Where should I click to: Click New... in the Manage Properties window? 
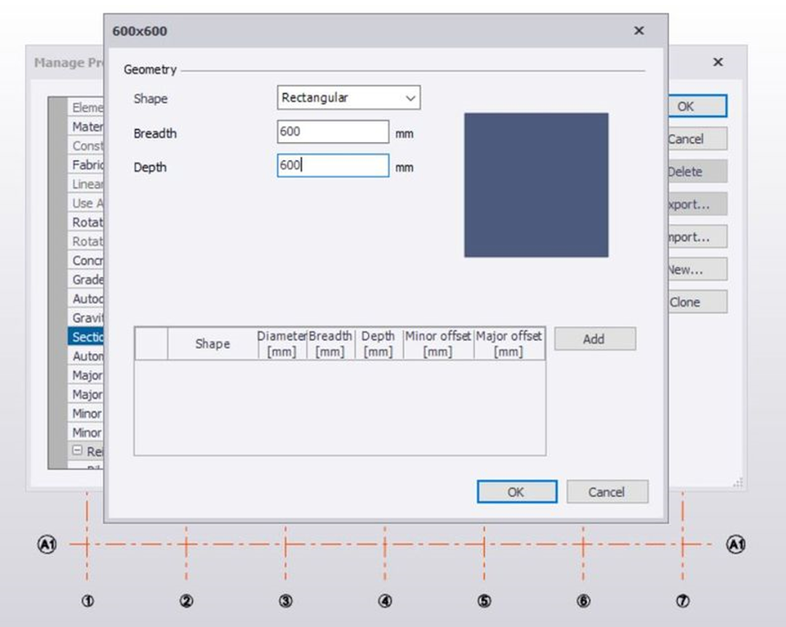coord(697,270)
